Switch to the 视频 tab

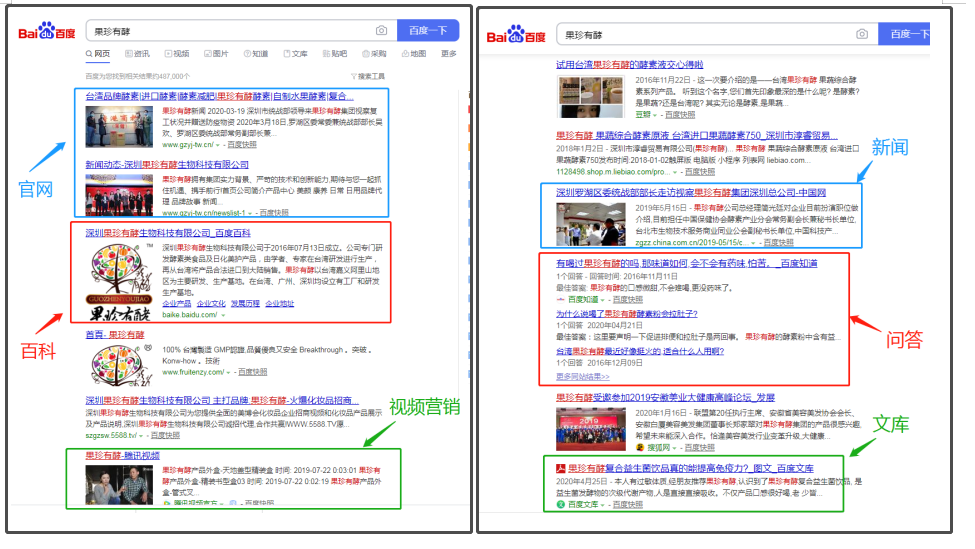(177, 54)
